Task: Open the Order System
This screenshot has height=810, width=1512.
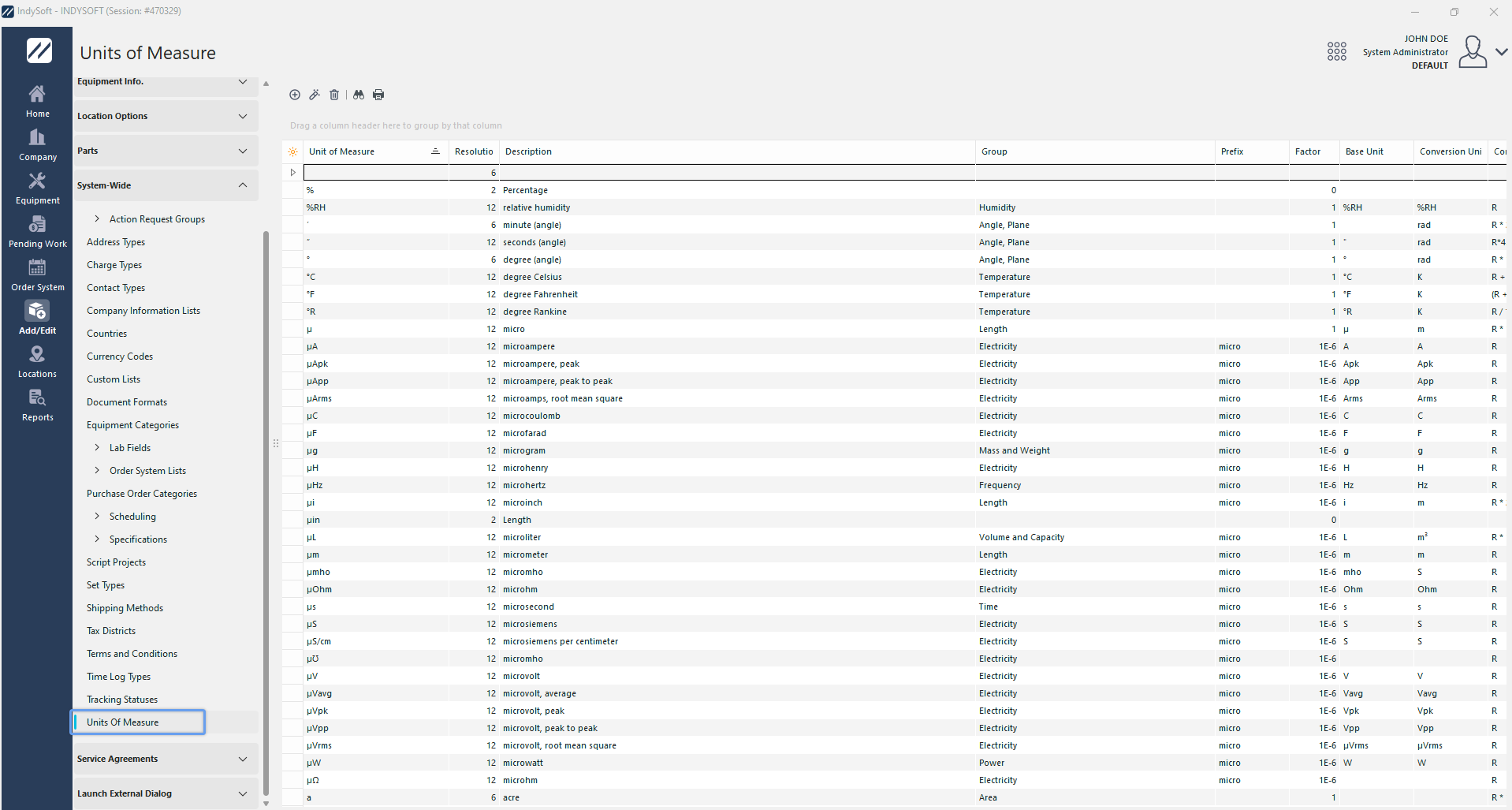Action: coord(37,275)
